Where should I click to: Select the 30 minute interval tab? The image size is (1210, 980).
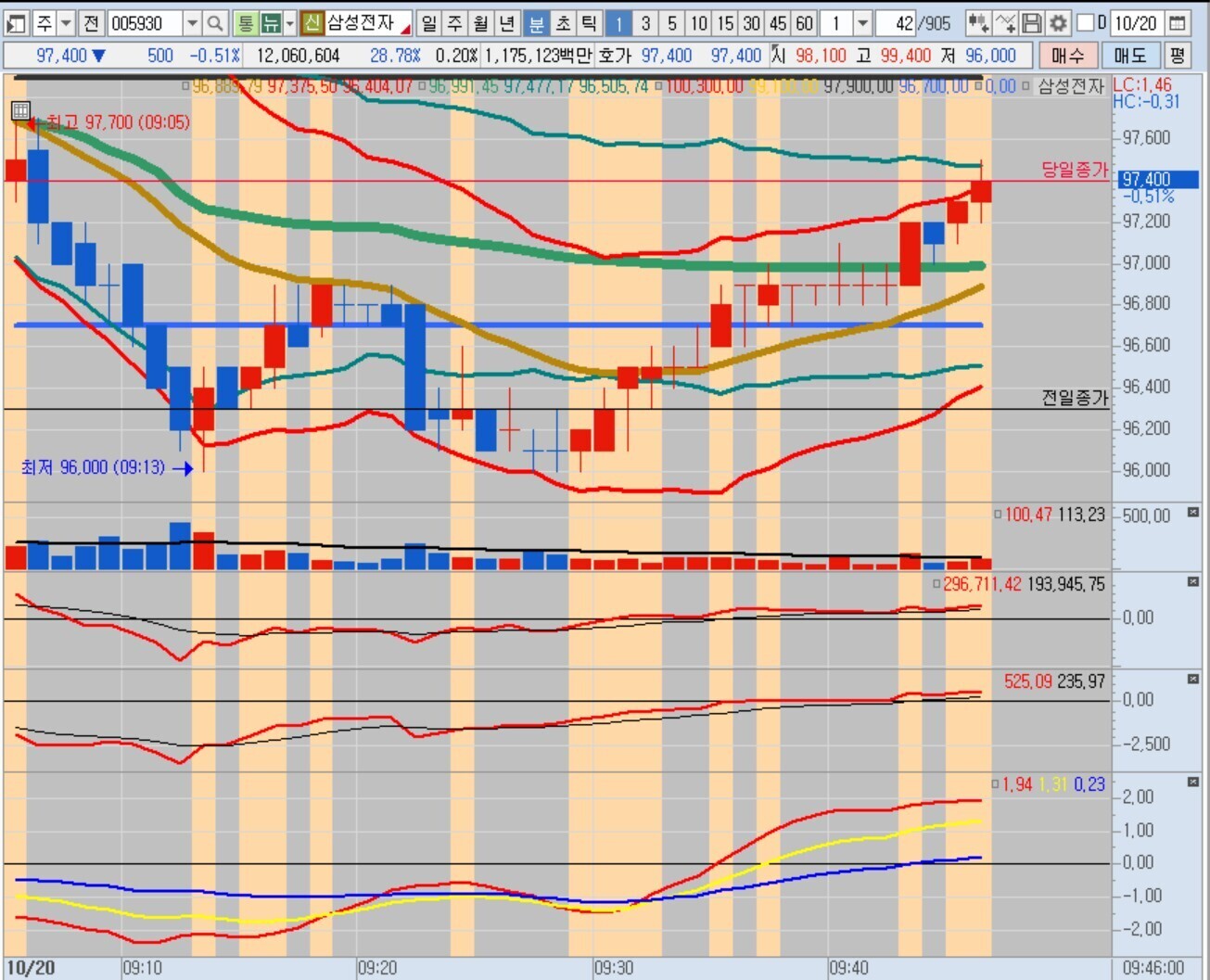coord(751,23)
